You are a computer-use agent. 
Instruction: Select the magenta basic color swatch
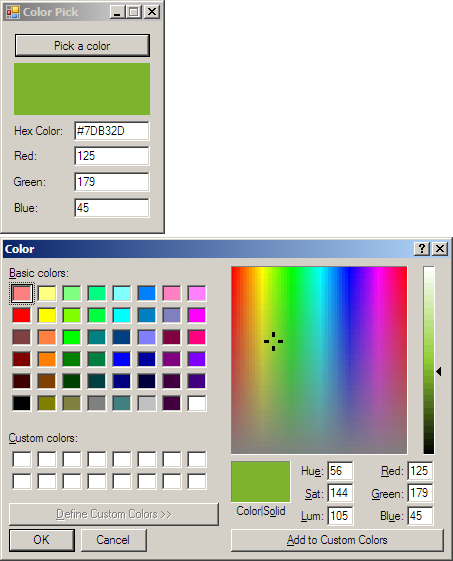tap(197, 315)
